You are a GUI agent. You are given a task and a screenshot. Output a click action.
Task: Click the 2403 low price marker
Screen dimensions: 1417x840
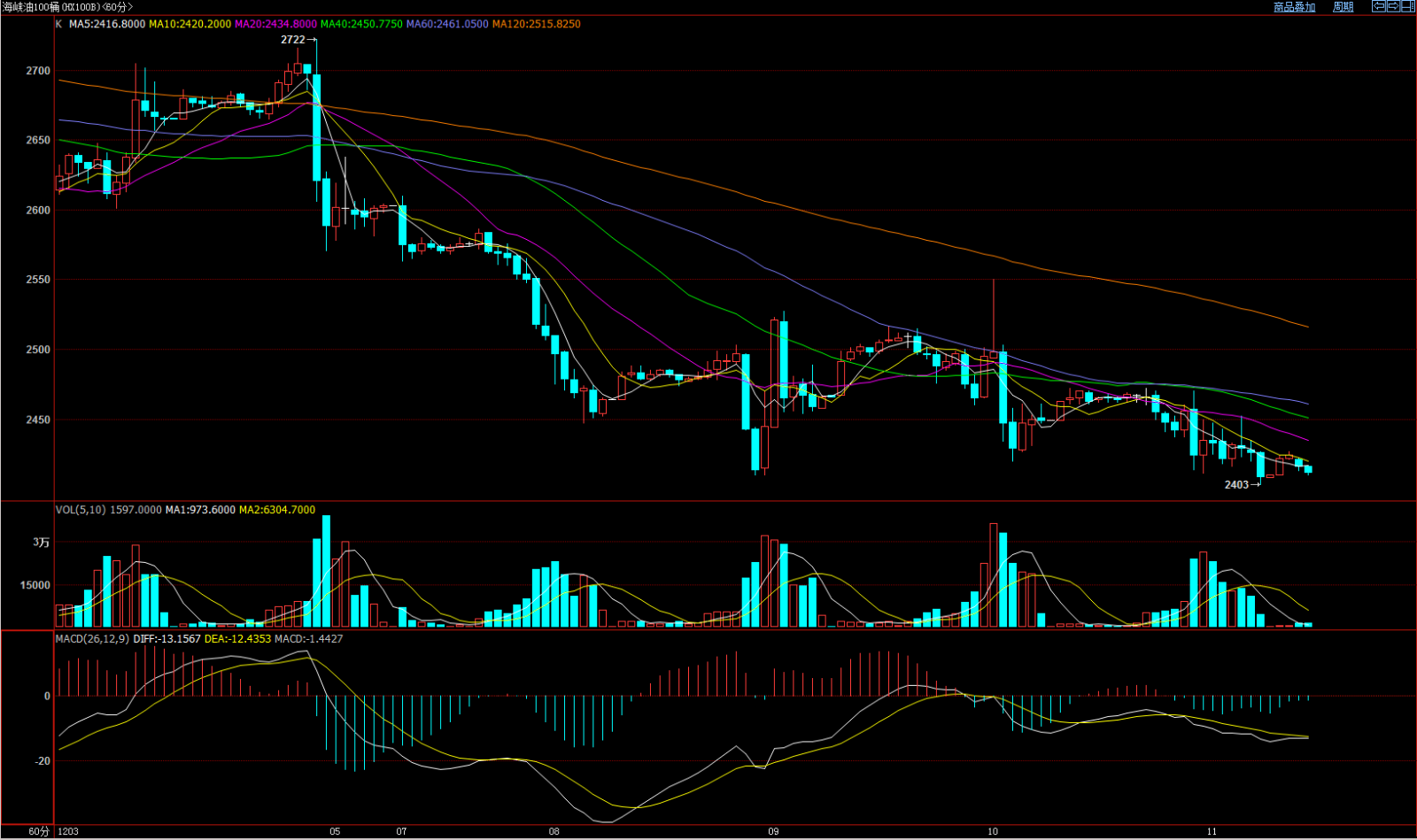1236,484
